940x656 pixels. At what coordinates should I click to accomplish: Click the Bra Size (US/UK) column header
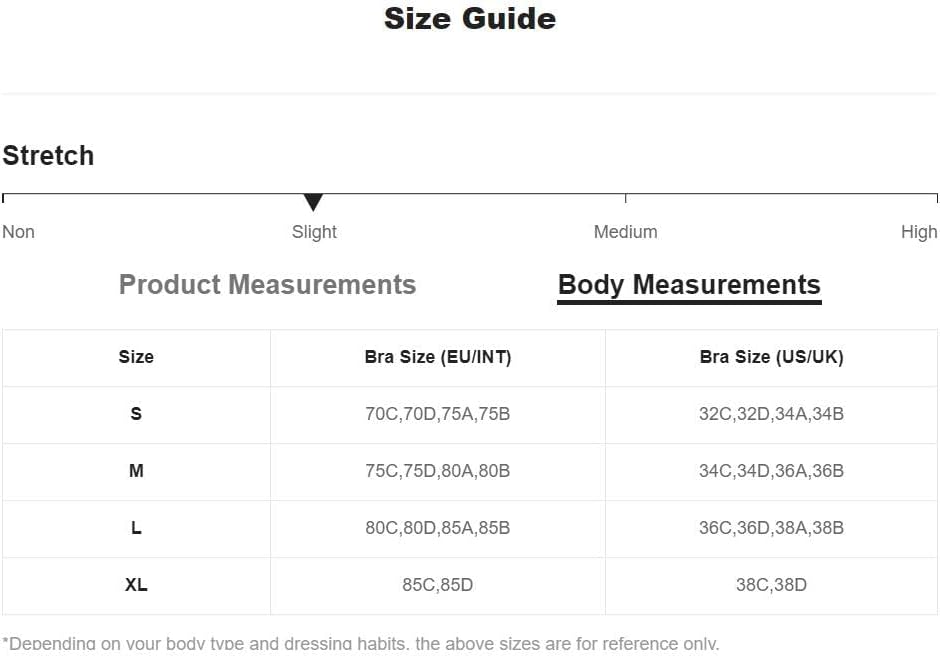pyautogui.click(x=772, y=357)
